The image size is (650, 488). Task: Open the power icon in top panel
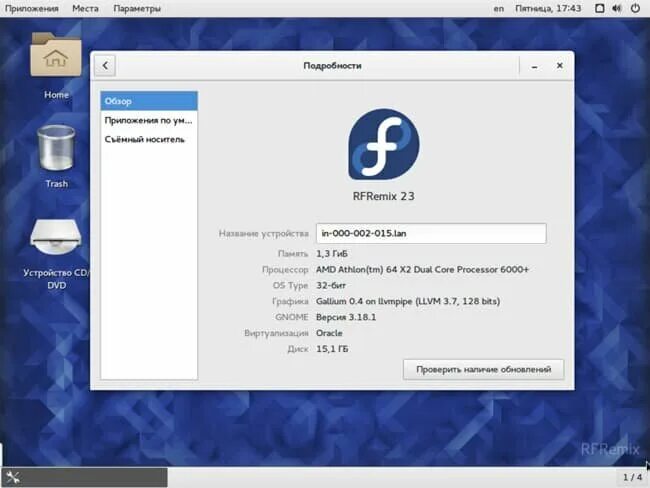[x=635, y=8]
